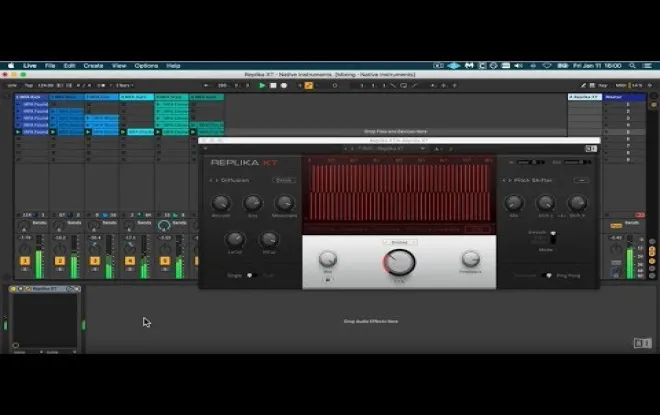Viewport: 660px width, 415px height.
Task: Launch the playing clip in the fourth track
Action: point(123,132)
